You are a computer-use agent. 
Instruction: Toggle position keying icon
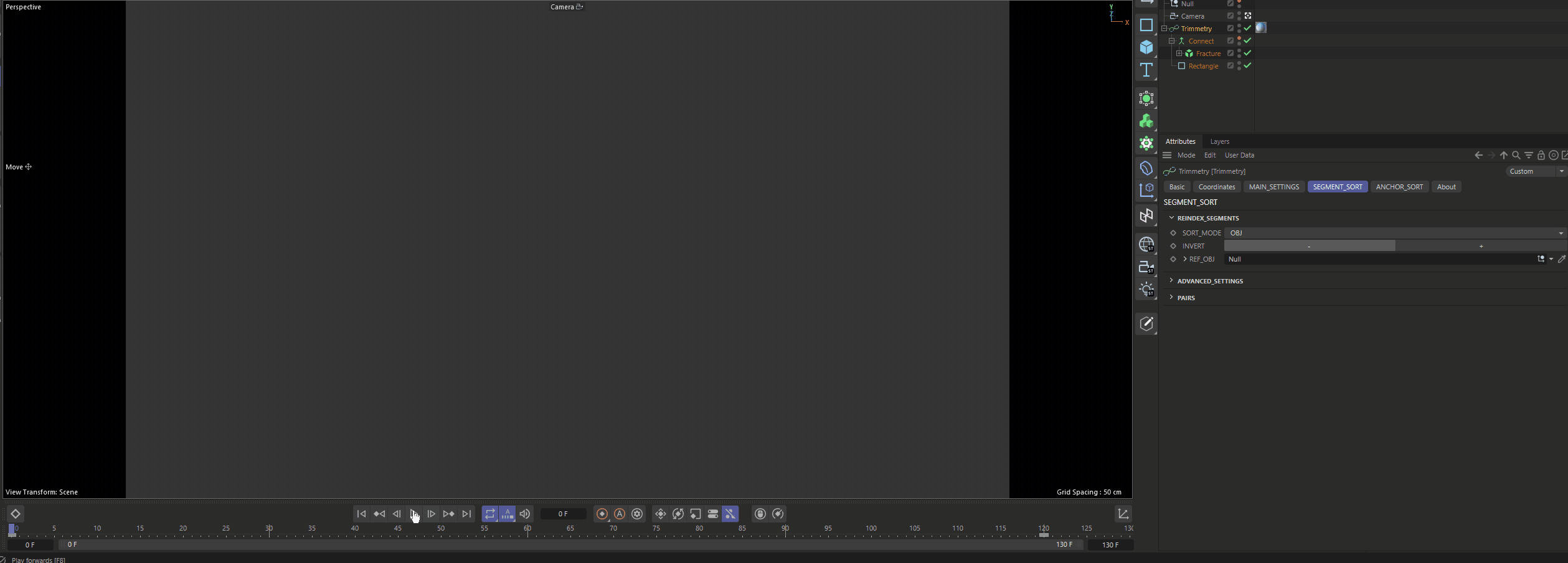661,514
